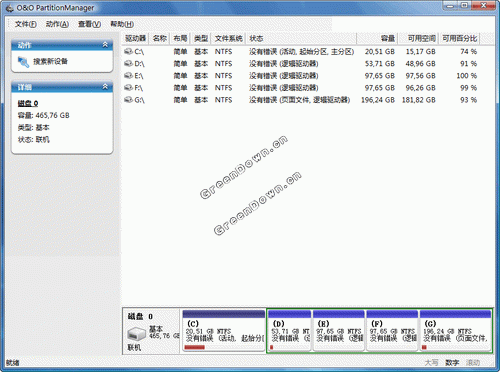Click the 48,96 GB free space cell

coord(420,64)
